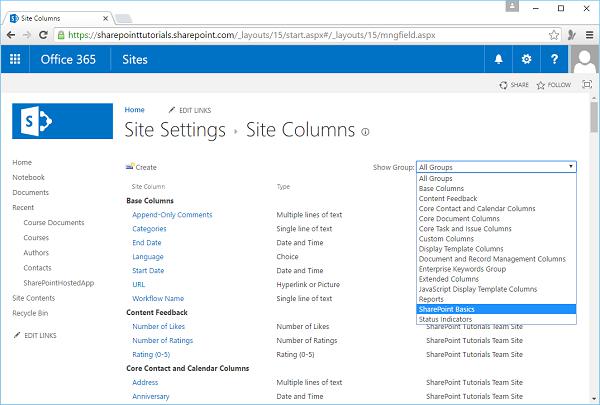This screenshot has height=405, width=600.
Task: Toggle focus on content icon
Action: pos(587,85)
